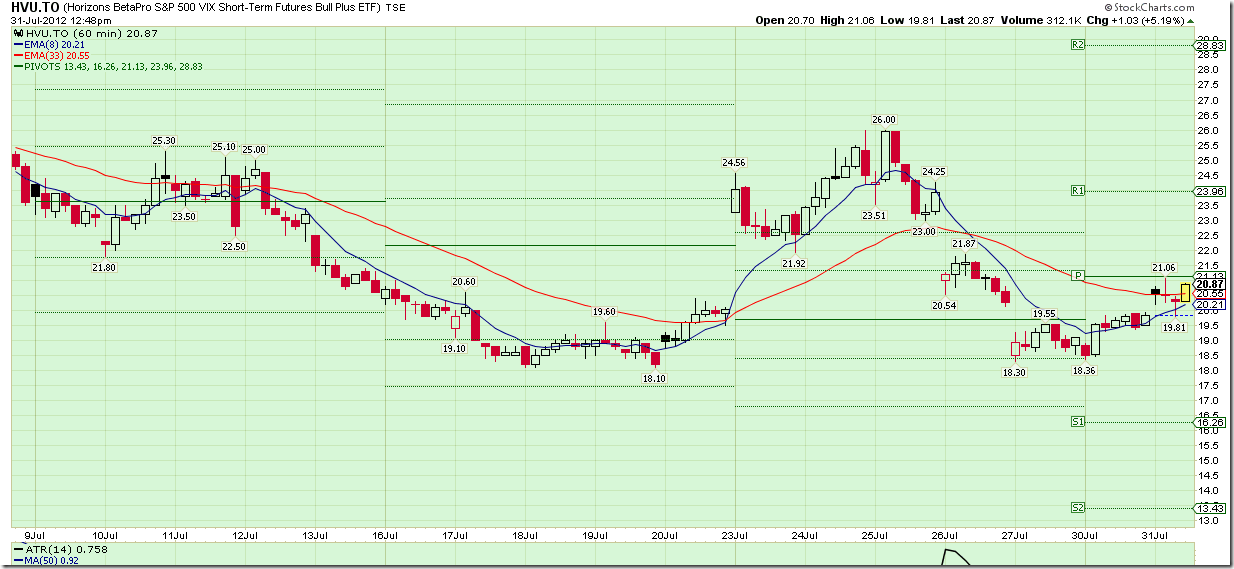The height and width of the screenshot is (569, 1234).
Task: Click the 16.26 S1 price tag
Action: (x=1211, y=422)
